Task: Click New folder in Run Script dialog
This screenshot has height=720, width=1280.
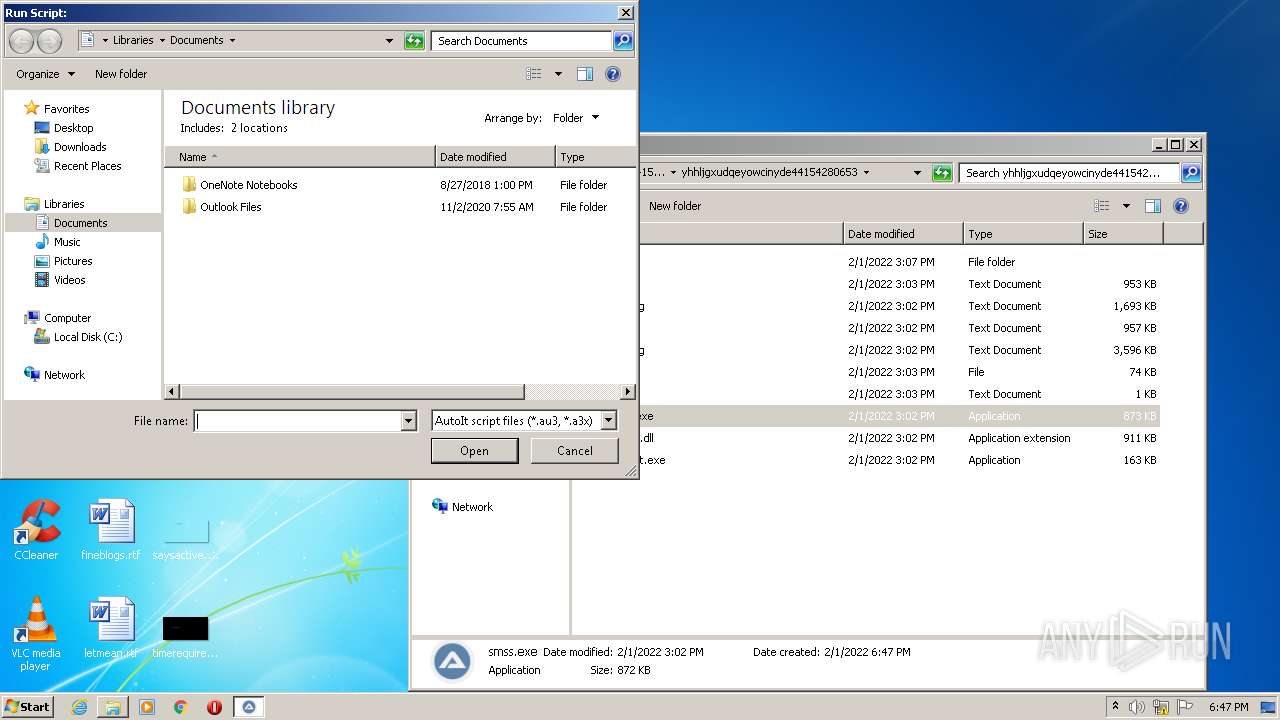Action: point(121,74)
